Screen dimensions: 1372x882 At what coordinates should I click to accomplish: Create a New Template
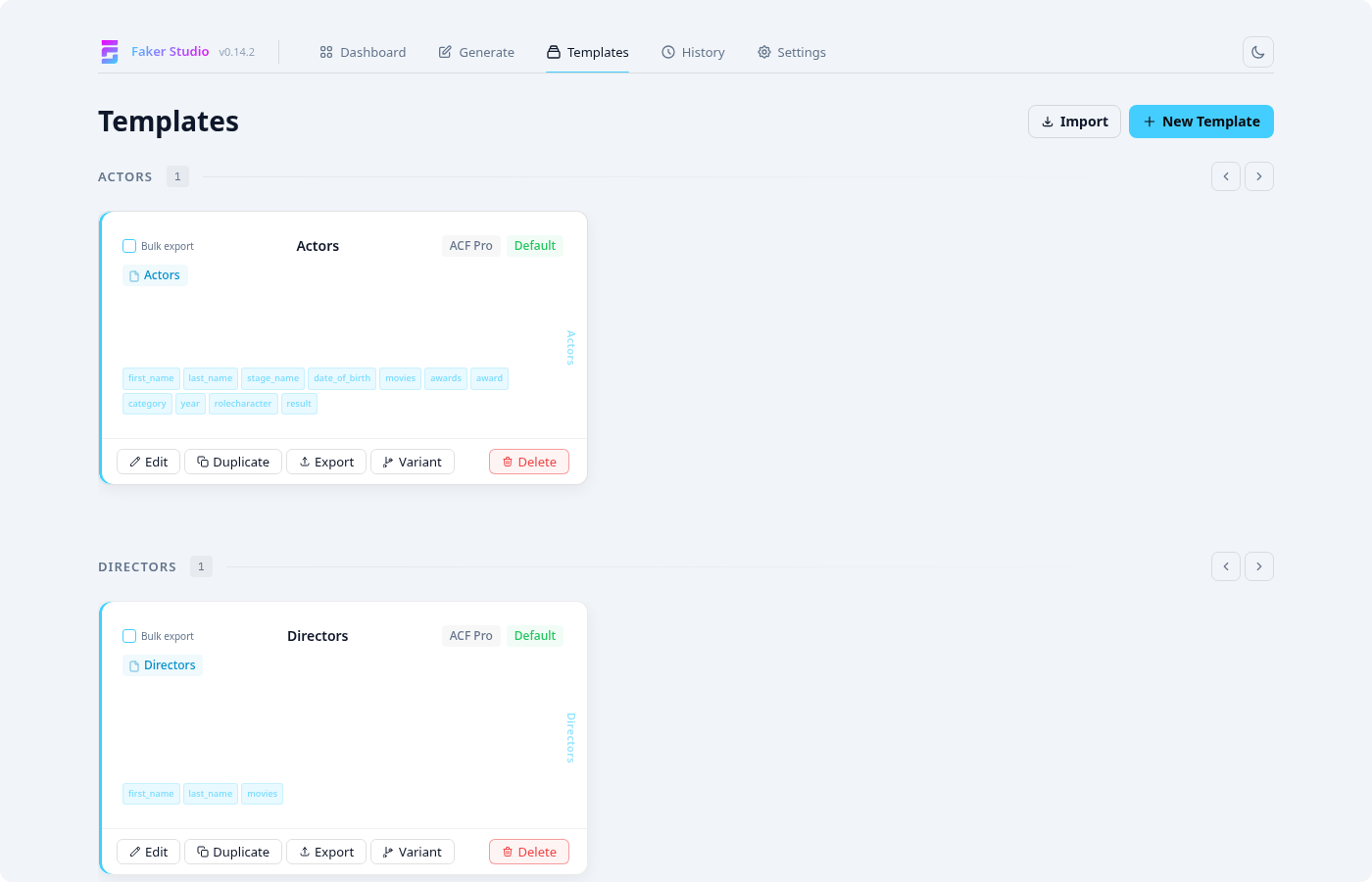1201,122
